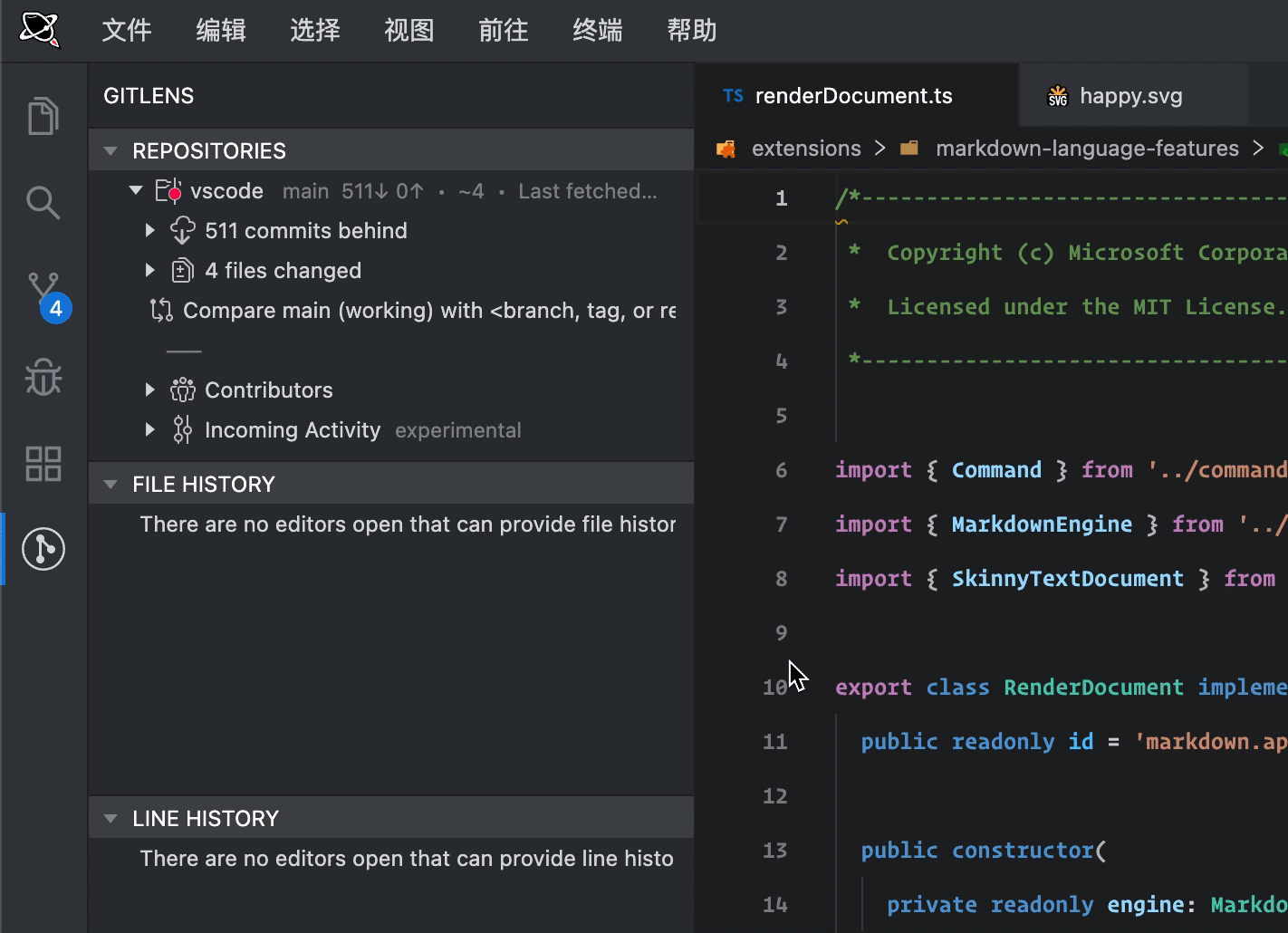Select Compare main (working) with branch row

click(391, 311)
